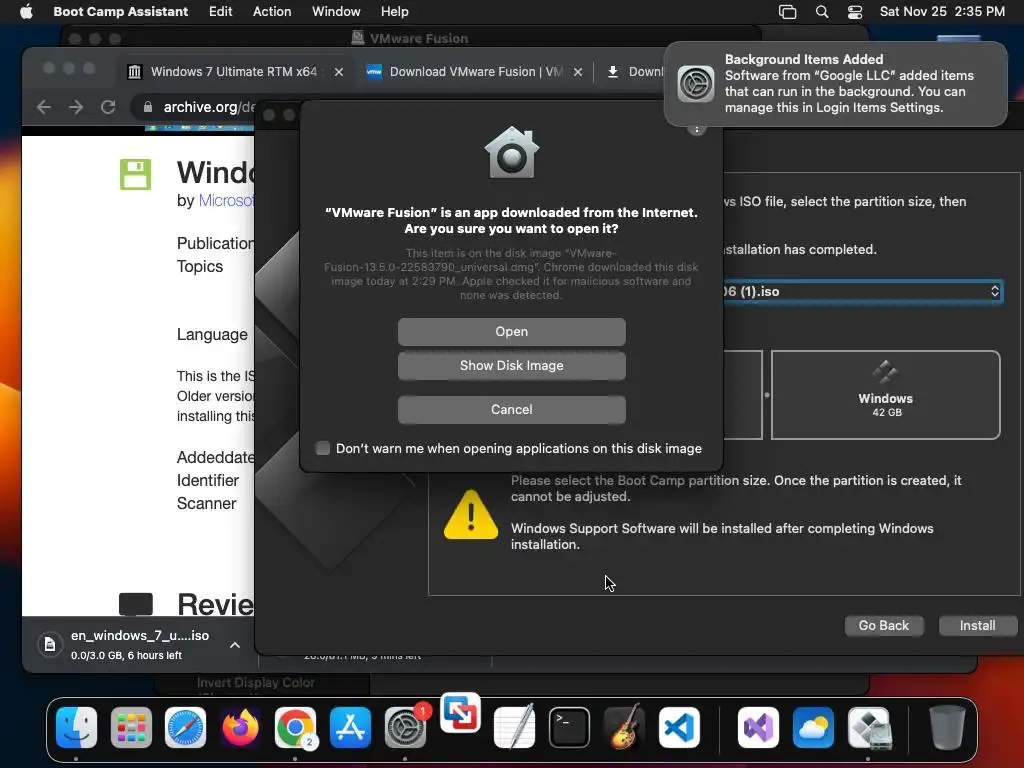Click the save floppy icon on archive.org
1024x768 pixels.
pos(135,174)
